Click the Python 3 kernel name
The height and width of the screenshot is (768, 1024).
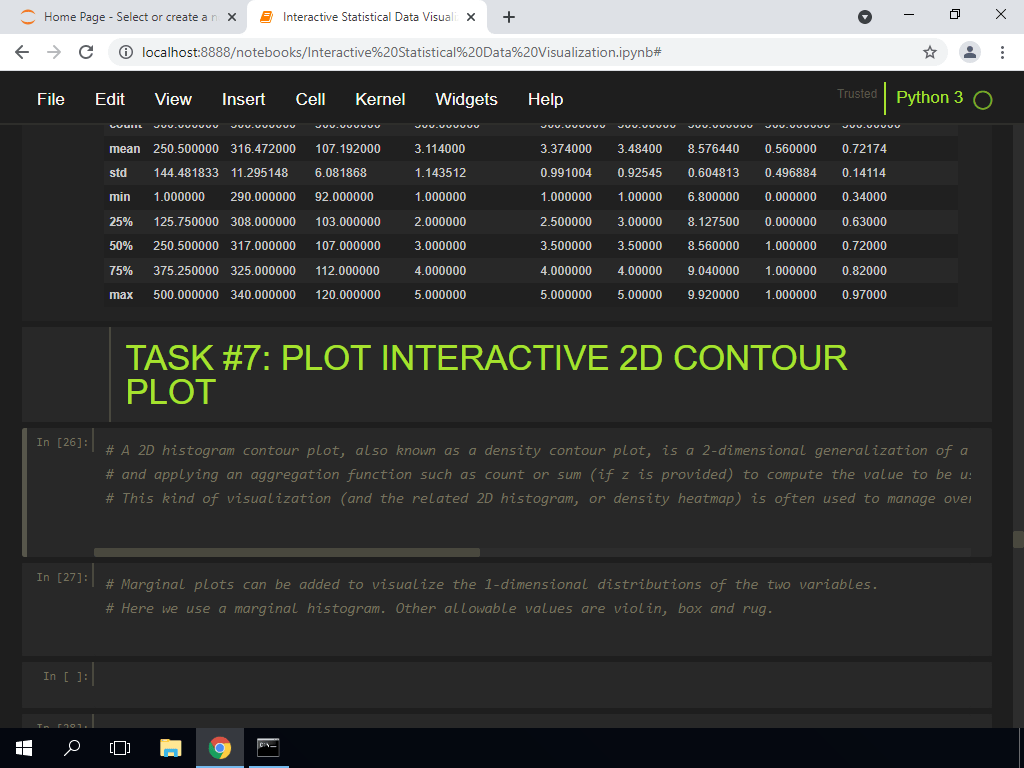929,97
